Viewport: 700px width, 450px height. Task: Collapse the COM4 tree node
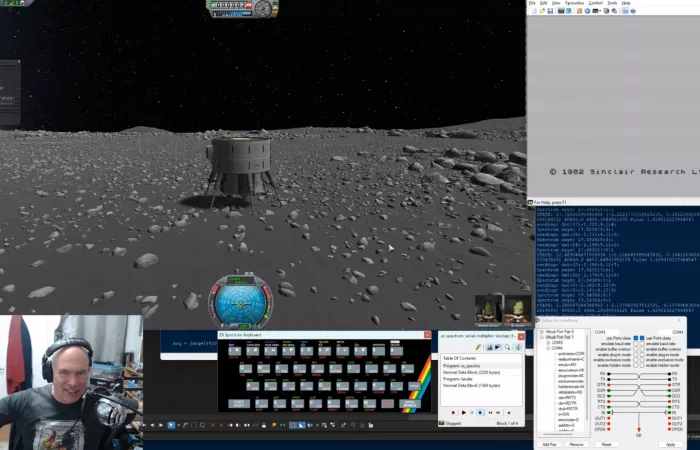coord(548,348)
